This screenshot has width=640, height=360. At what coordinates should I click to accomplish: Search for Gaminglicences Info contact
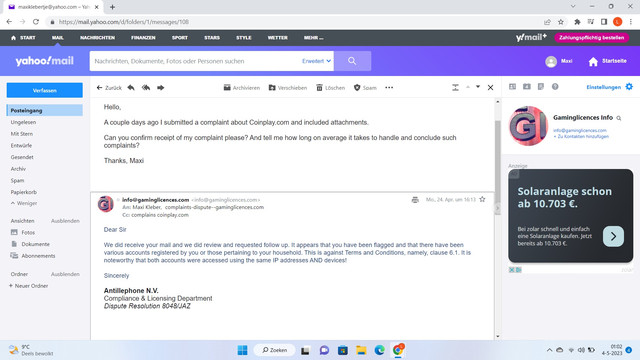[x=619, y=118]
